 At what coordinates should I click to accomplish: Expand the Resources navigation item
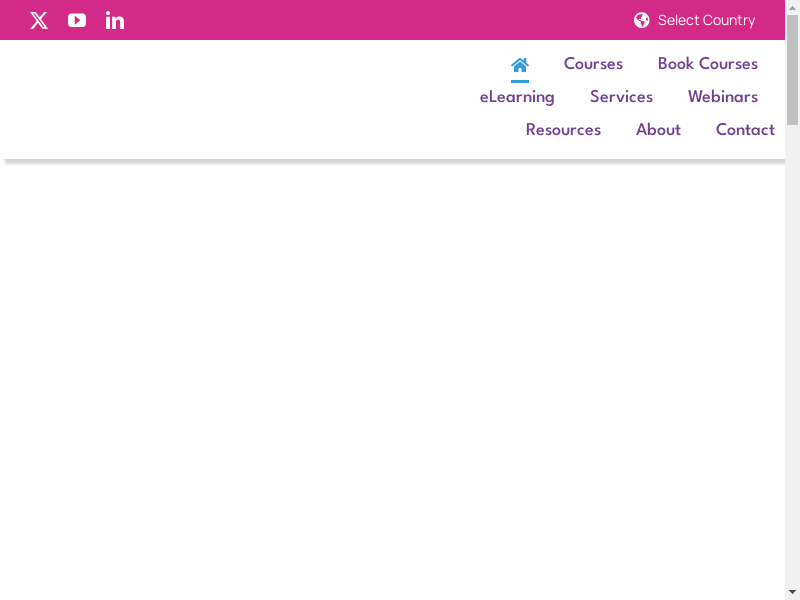[563, 130]
